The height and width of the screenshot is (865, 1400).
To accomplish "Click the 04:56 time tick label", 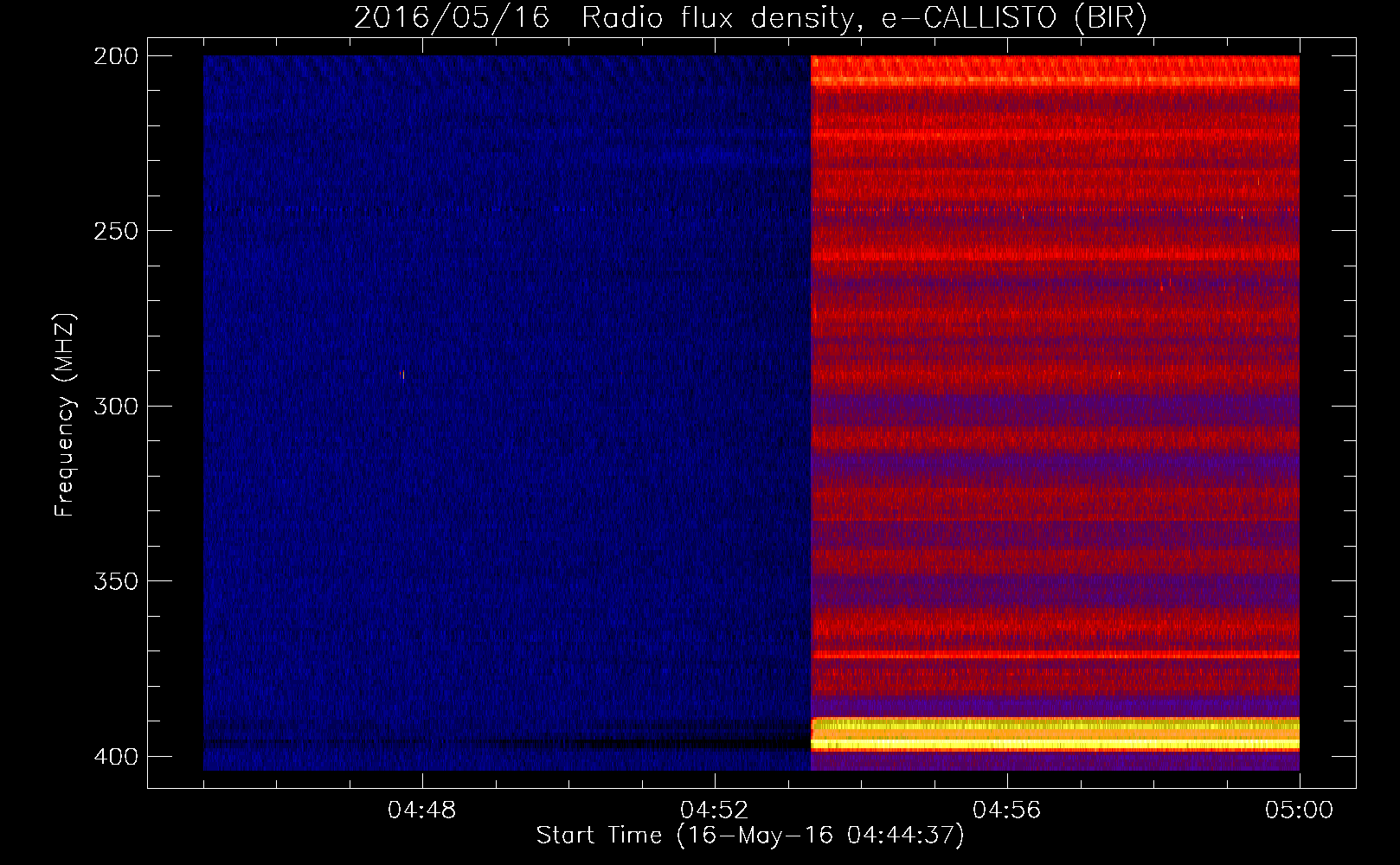I will tap(1007, 811).
